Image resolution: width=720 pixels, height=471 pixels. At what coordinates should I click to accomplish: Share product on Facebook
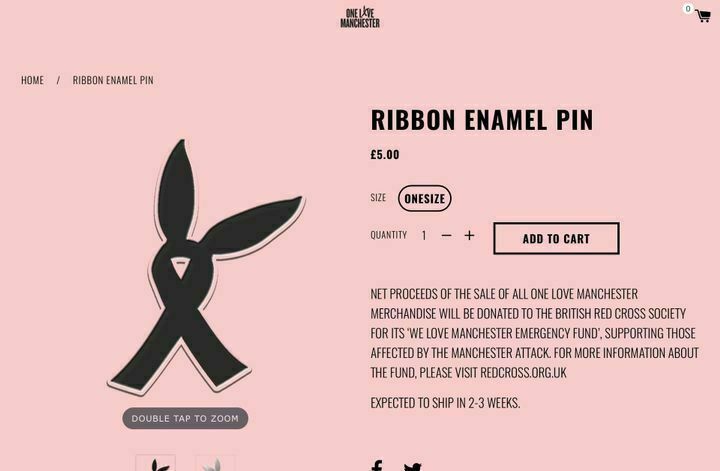pyautogui.click(x=376, y=465)
